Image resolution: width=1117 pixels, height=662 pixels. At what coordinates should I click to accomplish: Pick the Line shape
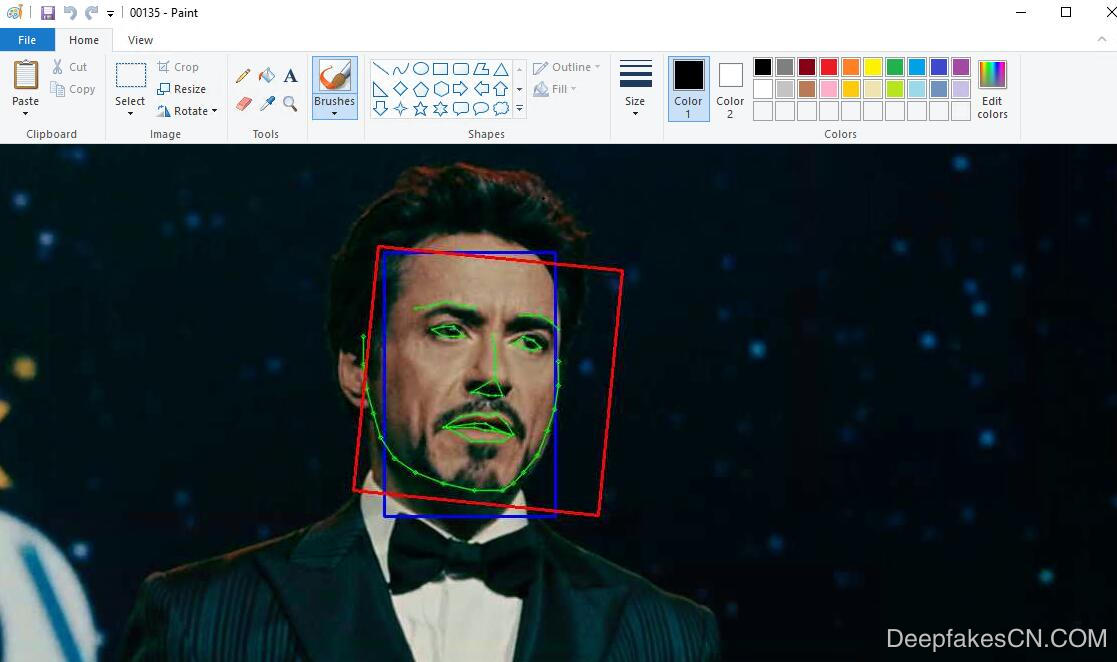coord(380,69)
